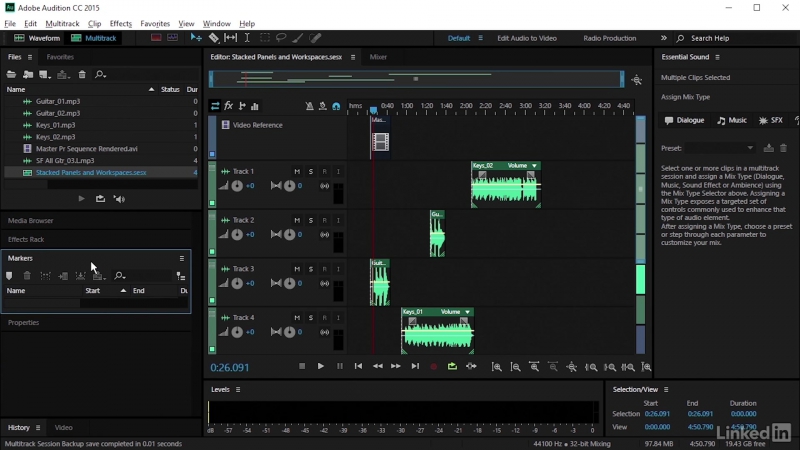This screenshot has width=800, height=450.
Task: Import file icon in Files panel
Action: [x=28, y=74]
